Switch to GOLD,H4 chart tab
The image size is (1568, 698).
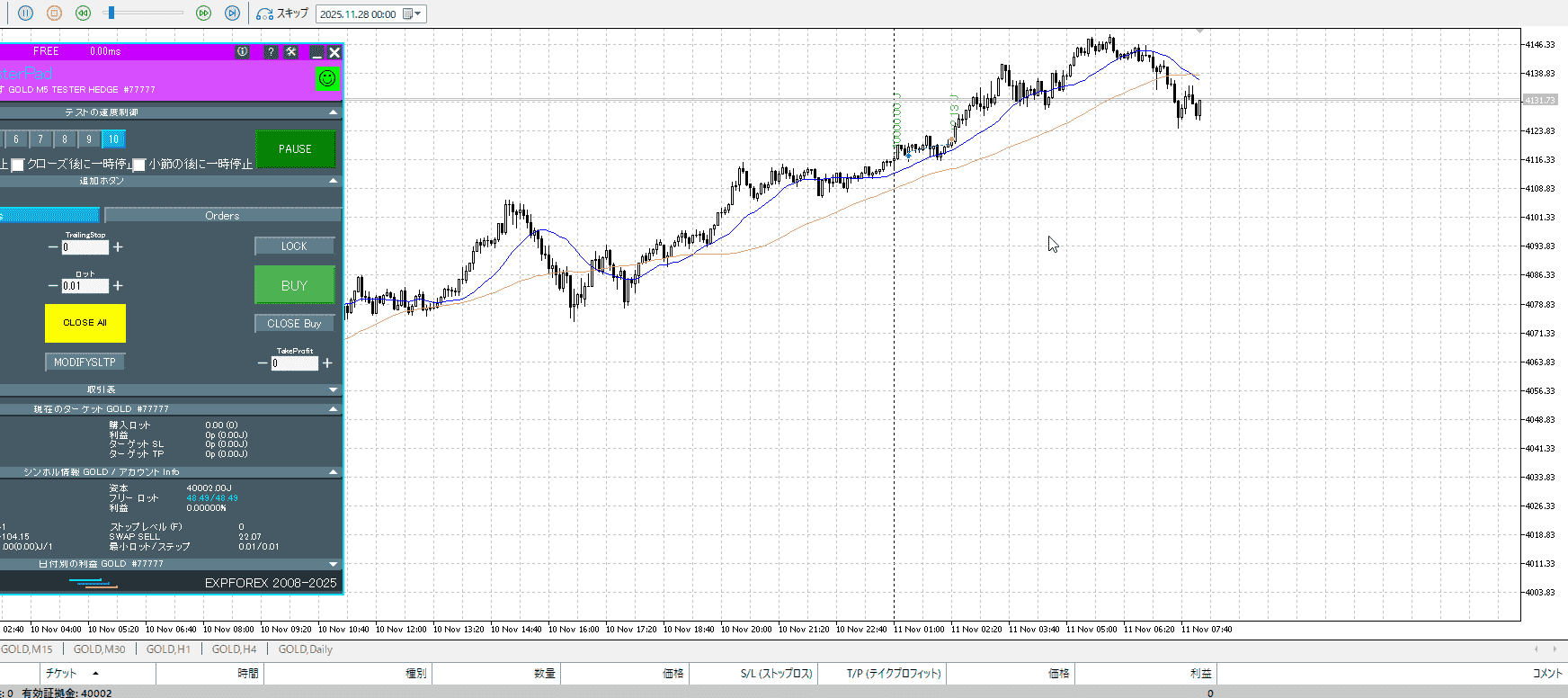click(x=234, y=649)
